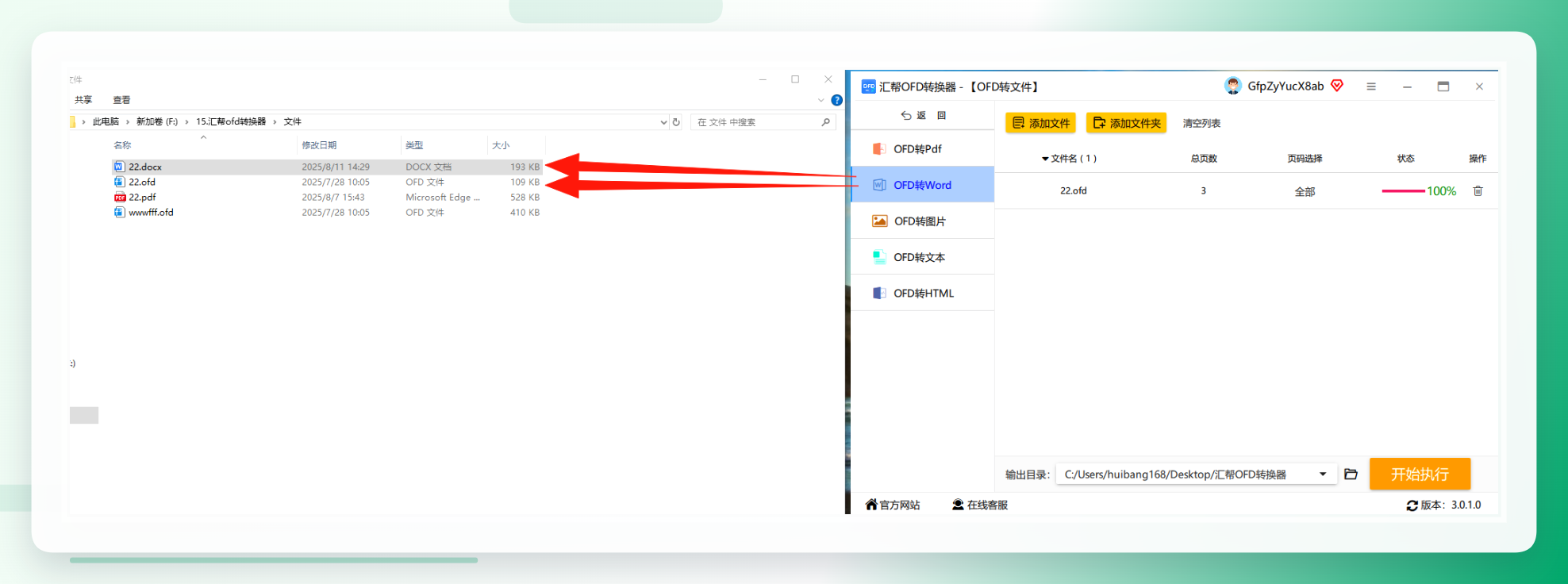This screenshot has width=1568, height=584.
Task: Open the output directory dropdown arrow
Action: click(x=1323, y=474)
